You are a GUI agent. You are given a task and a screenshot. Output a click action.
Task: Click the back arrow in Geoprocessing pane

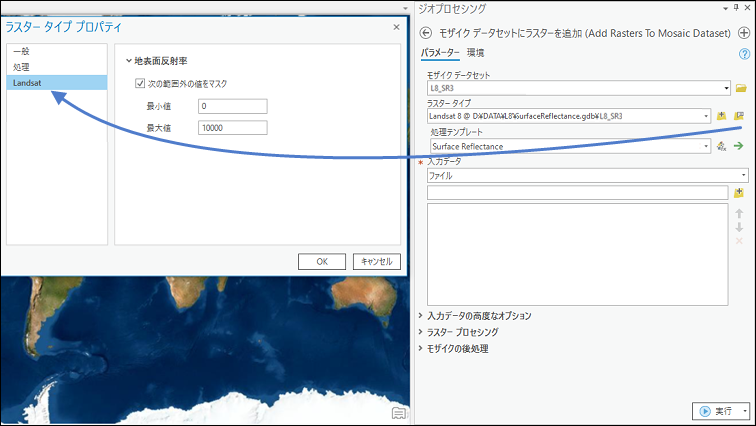tap(427, 33)
